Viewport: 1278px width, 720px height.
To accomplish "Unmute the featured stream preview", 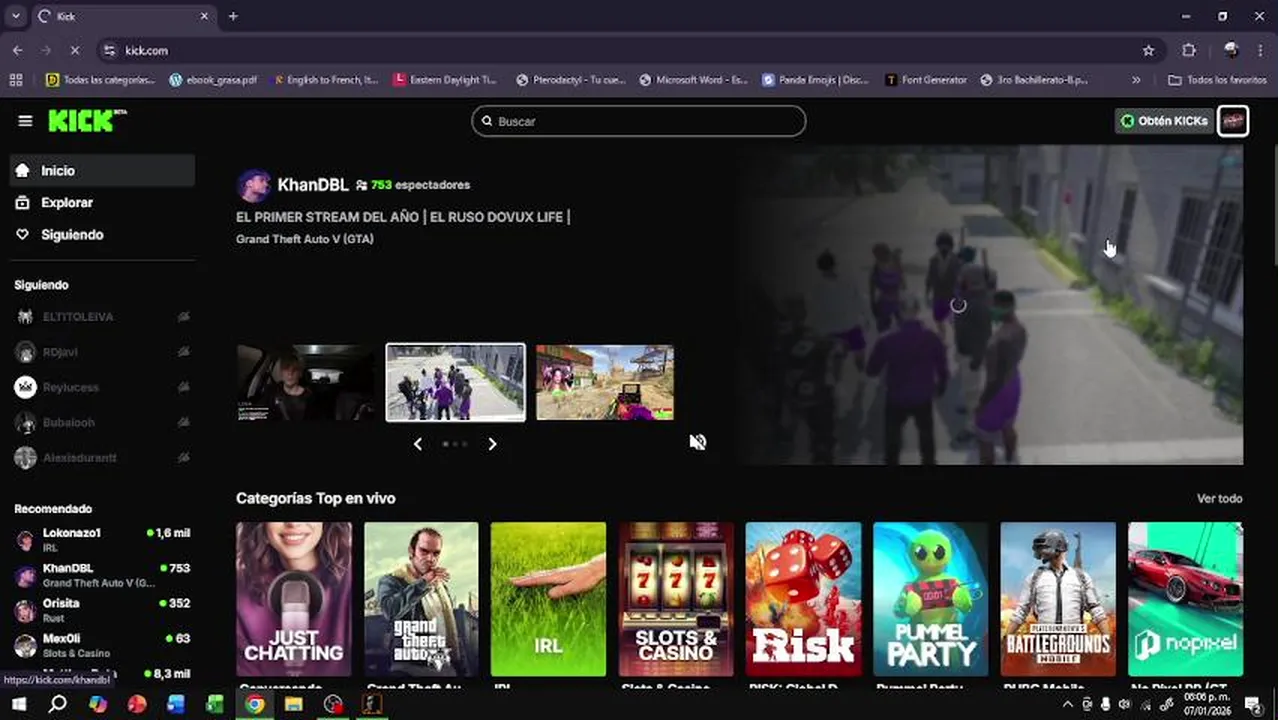I will (x=698, y=442).
